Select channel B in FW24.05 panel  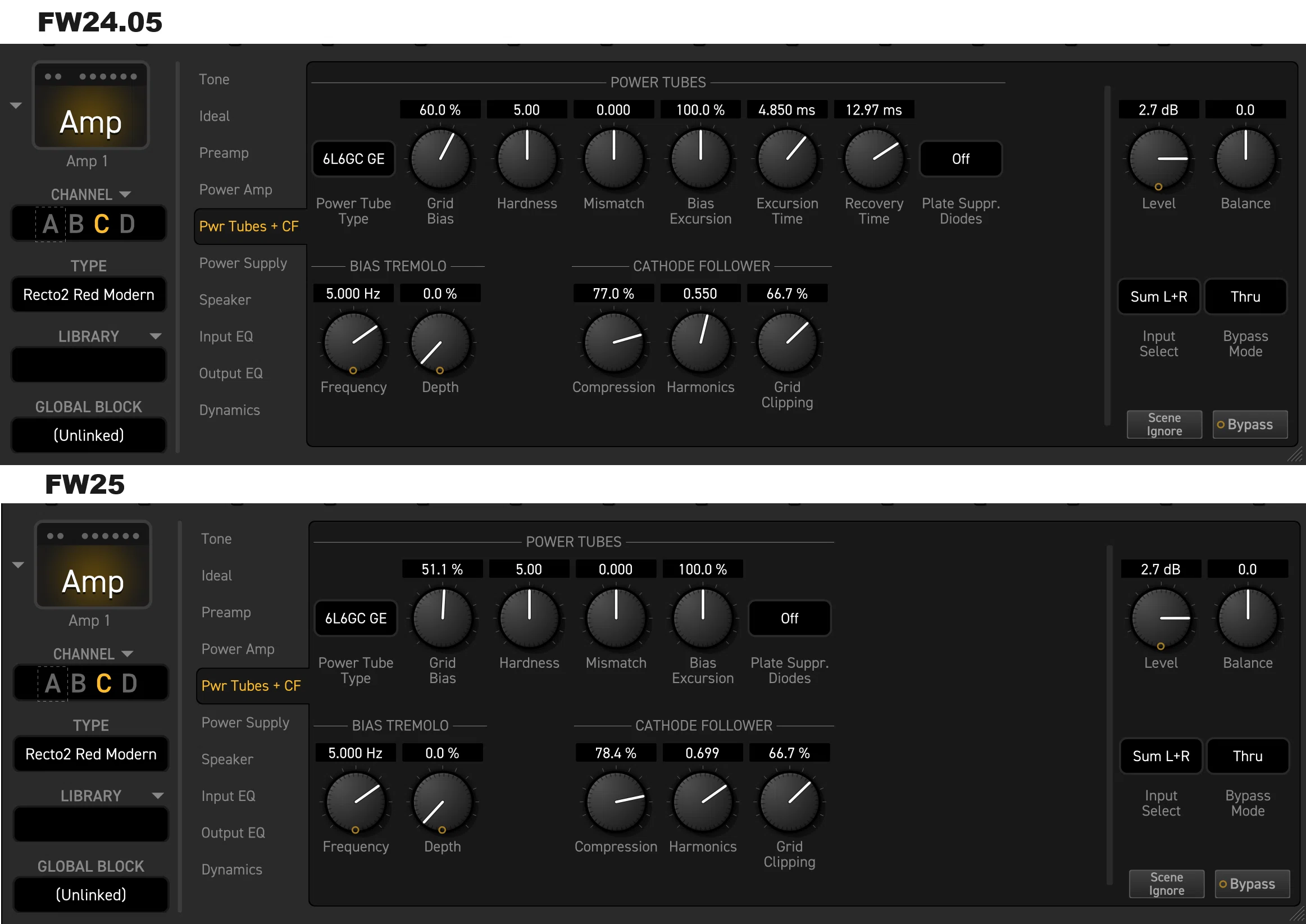(x=76, y=224)
